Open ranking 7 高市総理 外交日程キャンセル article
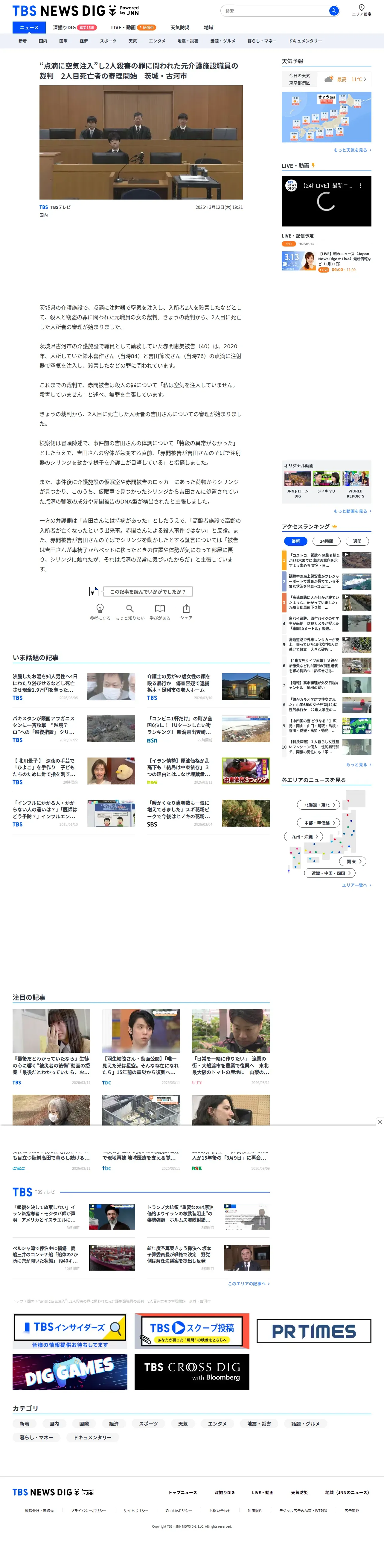Image resolution: width=384 pixels, height=1568 pixels. point(327,685)
